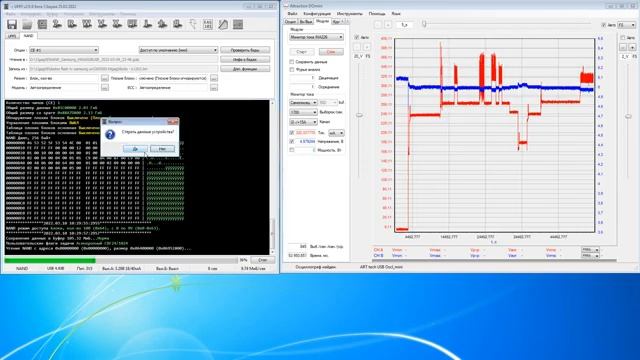The height and width of the screenshot is (360, 640).
Task: Open the Выборок sample count dropdown
Action: [303, 112]
